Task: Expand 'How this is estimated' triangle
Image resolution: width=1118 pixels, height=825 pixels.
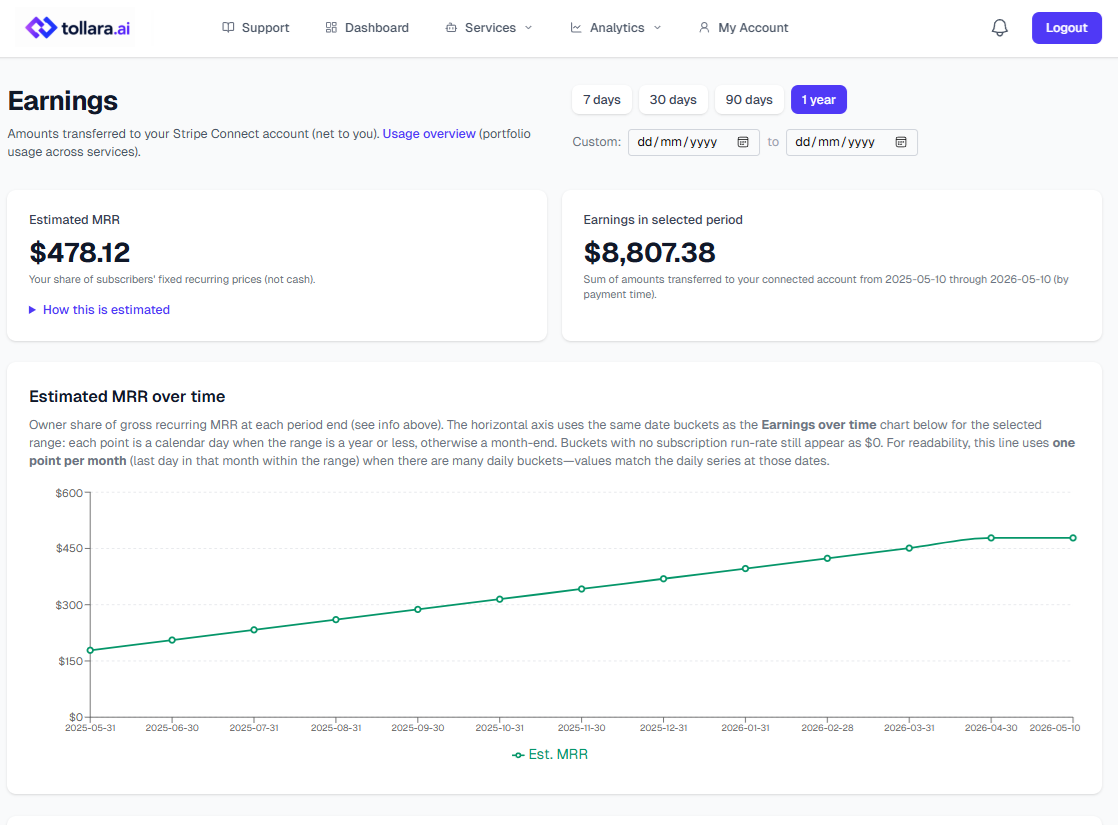Action: [x=32, y=309]
